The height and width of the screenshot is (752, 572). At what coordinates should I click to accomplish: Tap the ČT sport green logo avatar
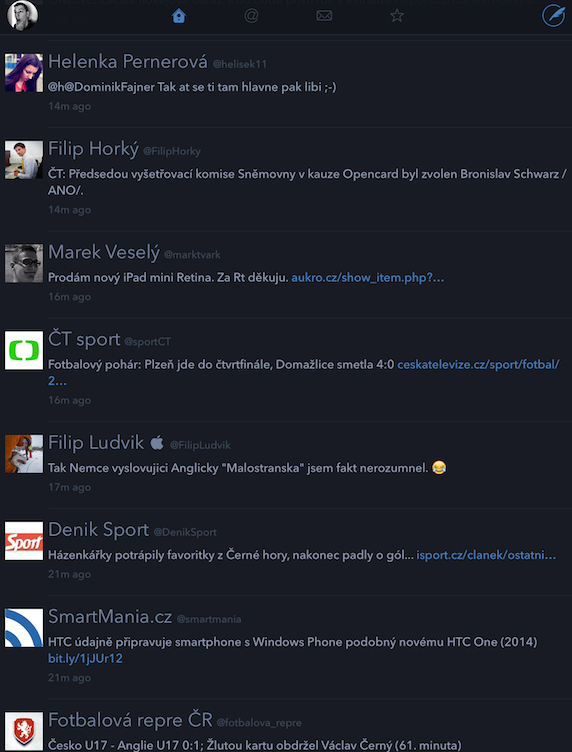pyautogui.click(x=24, y=350)
